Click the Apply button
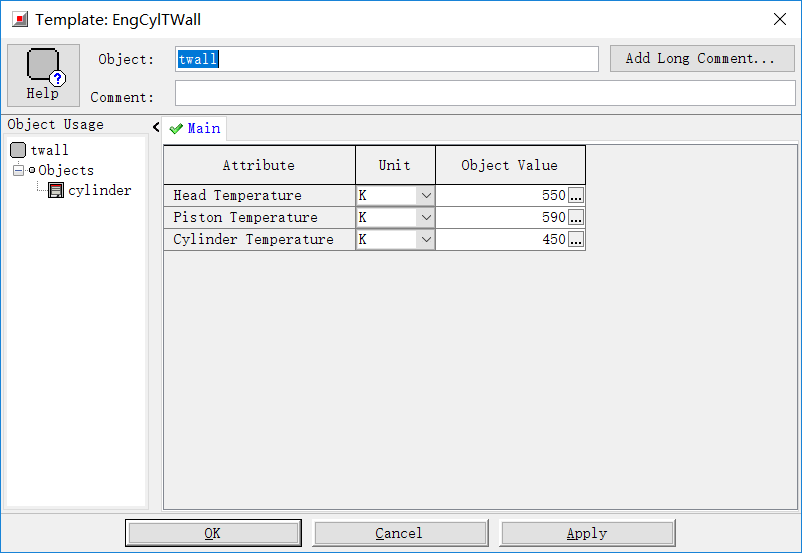The height and width of the screenshot is (553, 802). [587, 533]
